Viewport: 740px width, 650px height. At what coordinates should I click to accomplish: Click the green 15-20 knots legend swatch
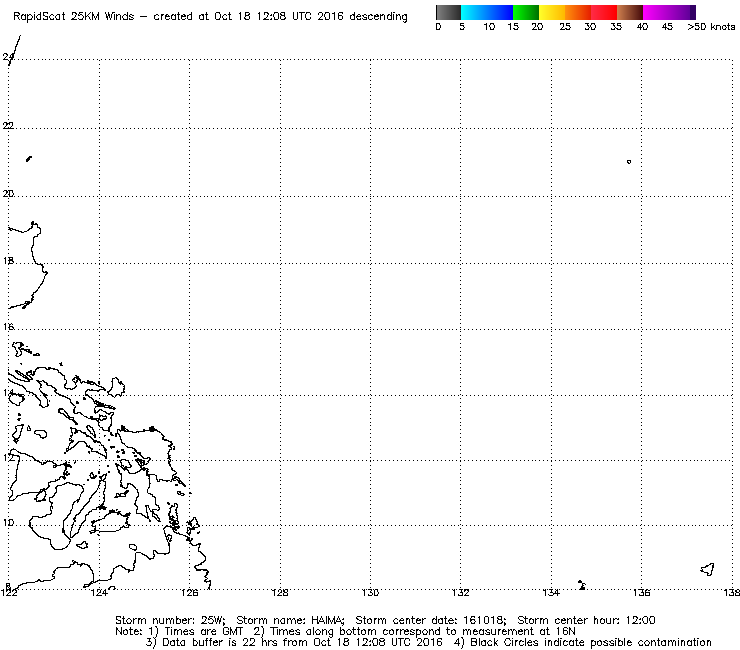click(526, 12)
